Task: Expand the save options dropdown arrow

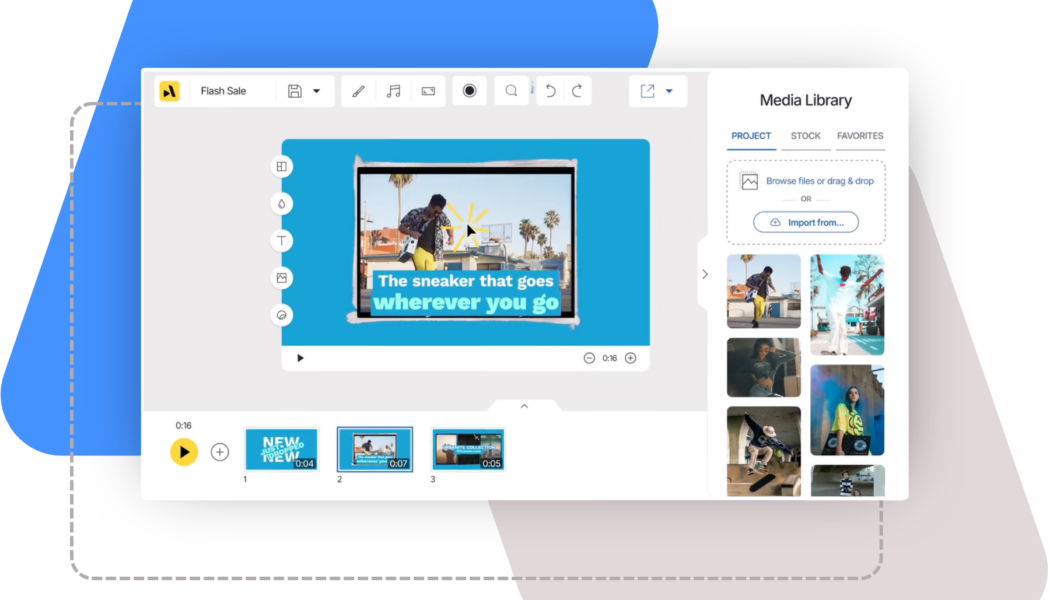Action: 317,91
